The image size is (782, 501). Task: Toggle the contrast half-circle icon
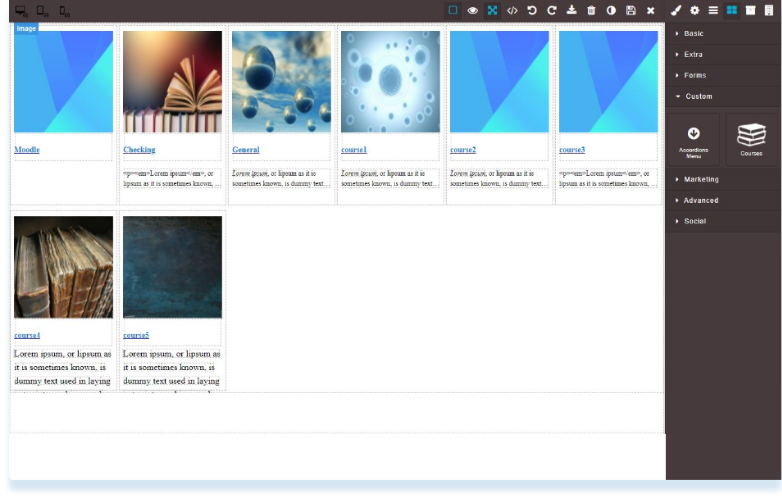[611, 10]
